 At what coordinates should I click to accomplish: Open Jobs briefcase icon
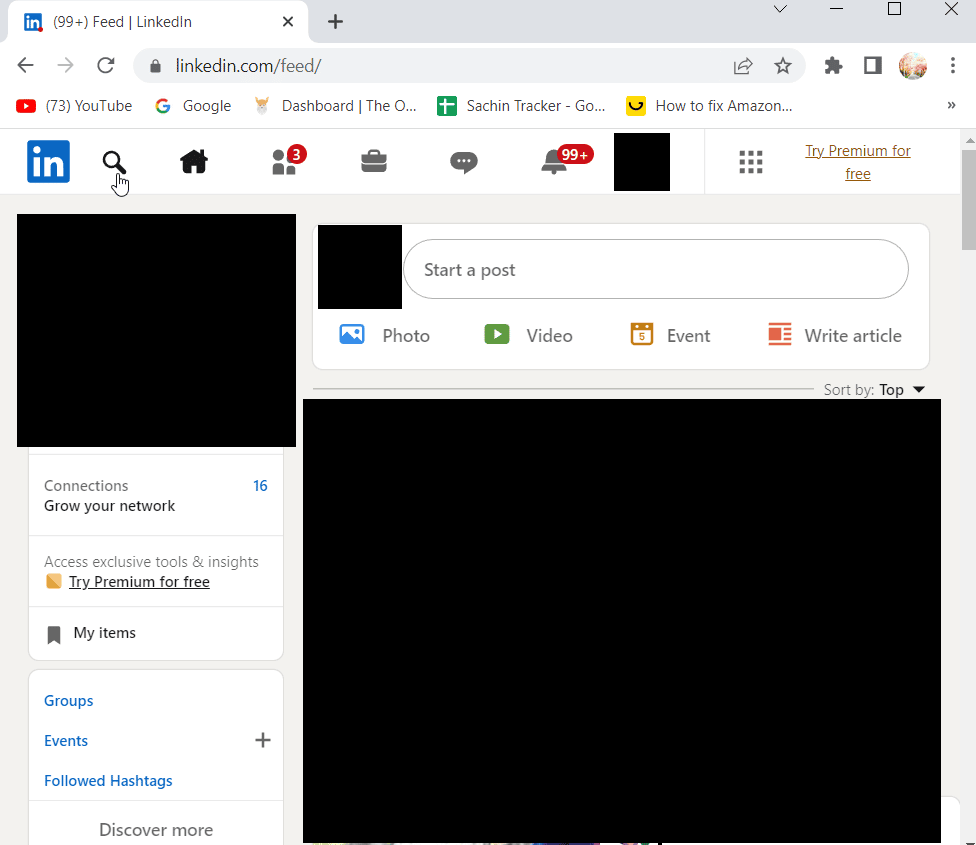pos(374,162)
